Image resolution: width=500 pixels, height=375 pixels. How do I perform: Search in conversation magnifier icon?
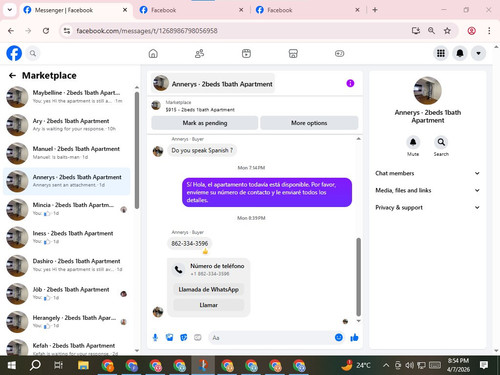(x=441, y=142)
